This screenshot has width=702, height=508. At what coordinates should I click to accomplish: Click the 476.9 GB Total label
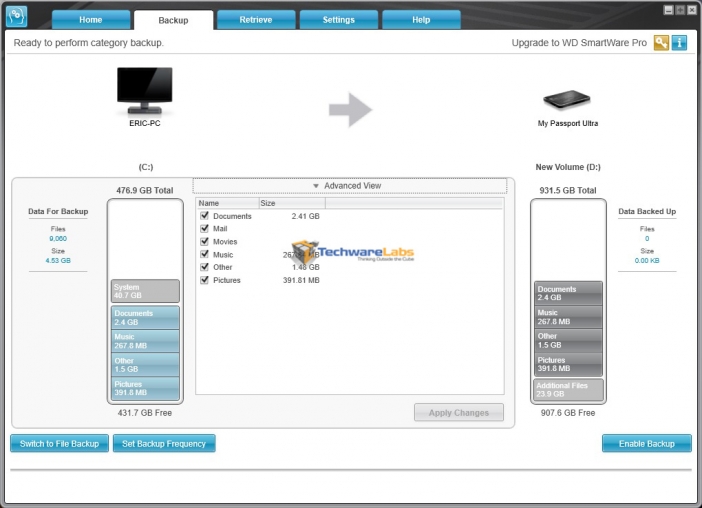coord(145,190)
